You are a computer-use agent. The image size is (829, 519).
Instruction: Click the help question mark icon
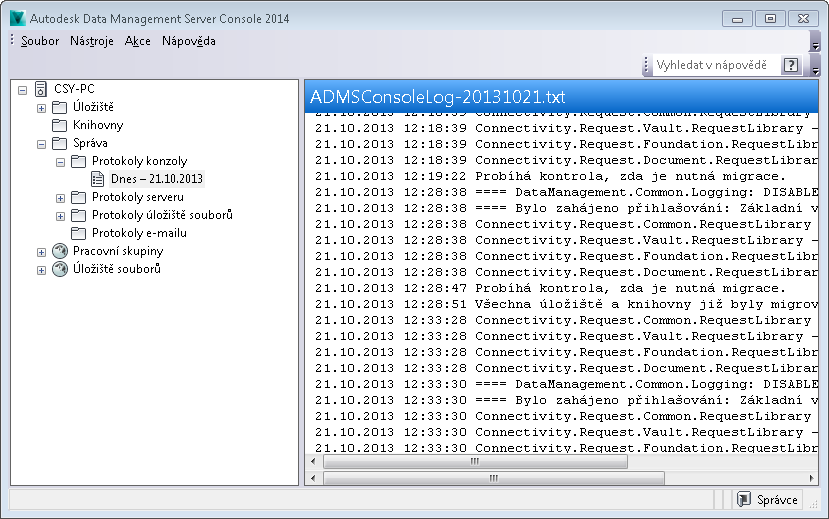pos(791,65)
